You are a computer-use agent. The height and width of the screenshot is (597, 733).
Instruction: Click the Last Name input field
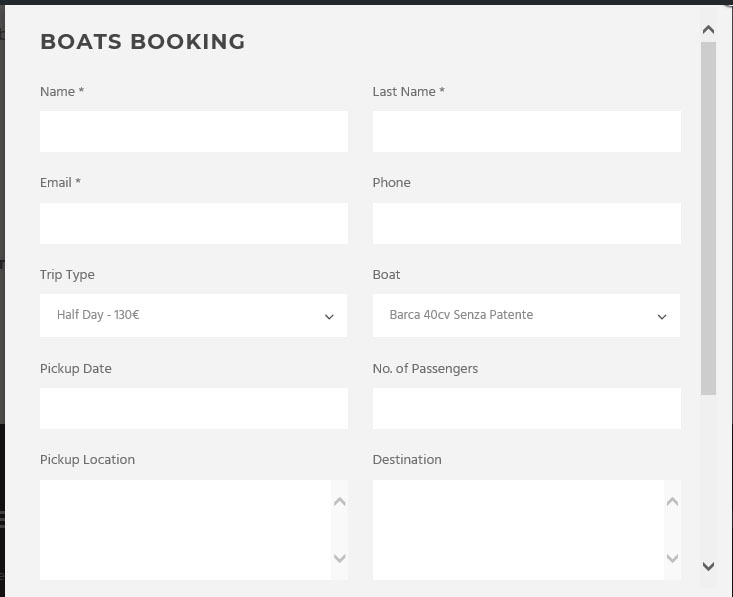[526, 131]
